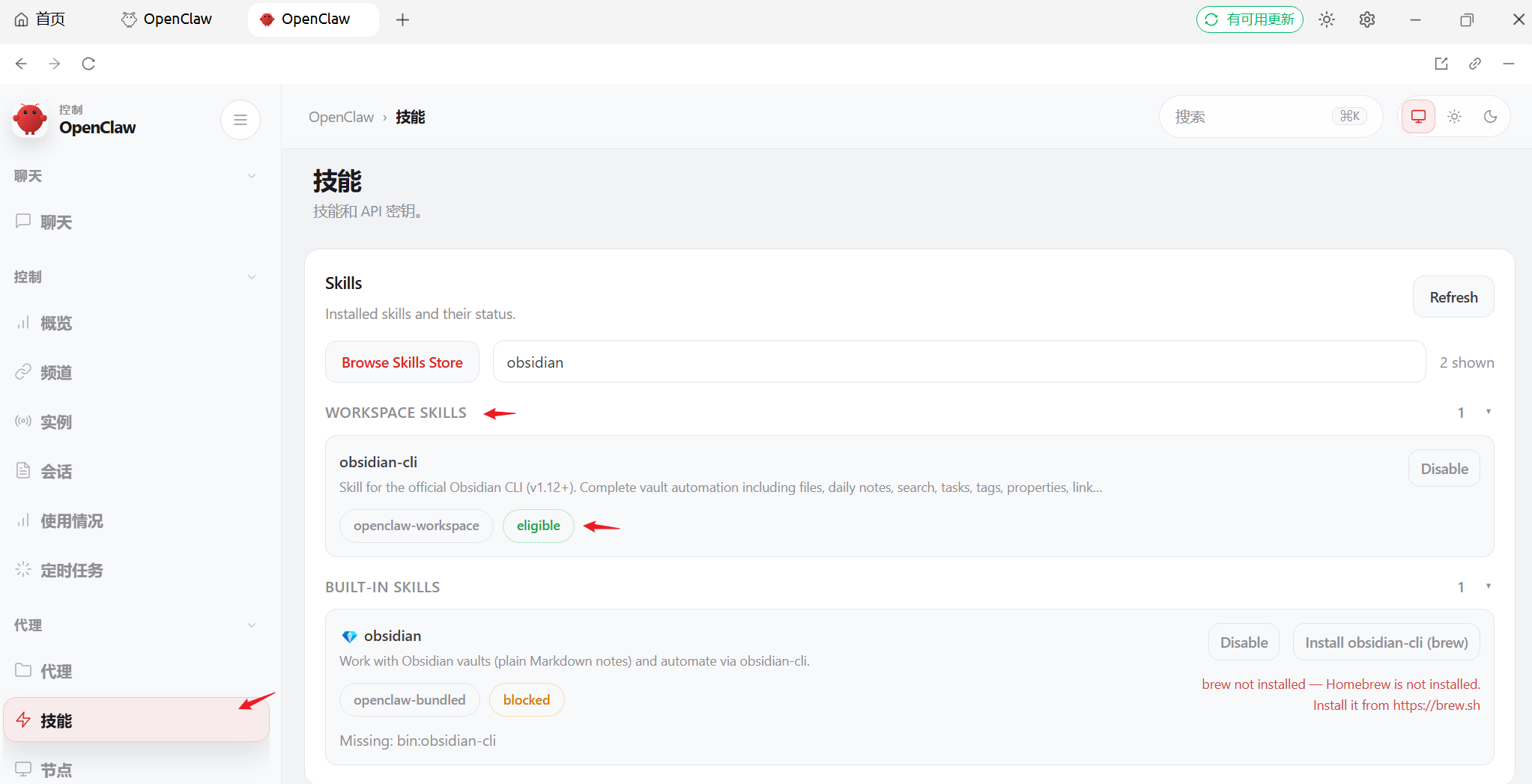This screenshot has width=1532, height=784.
Task: Disable the built-in obsidian skill
Action: (1244, 642)
